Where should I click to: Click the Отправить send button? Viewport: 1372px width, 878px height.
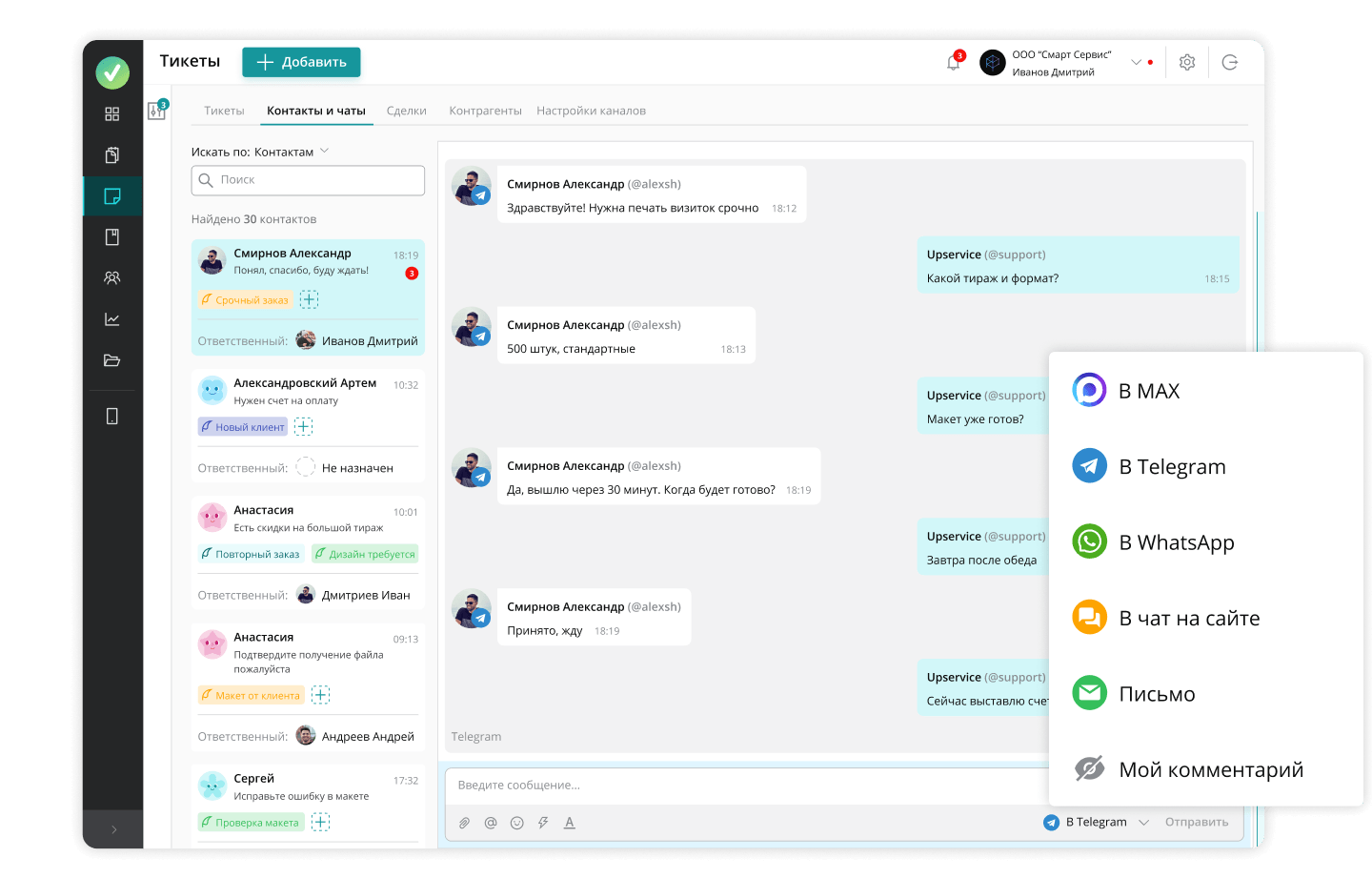tap(1197, 823)
